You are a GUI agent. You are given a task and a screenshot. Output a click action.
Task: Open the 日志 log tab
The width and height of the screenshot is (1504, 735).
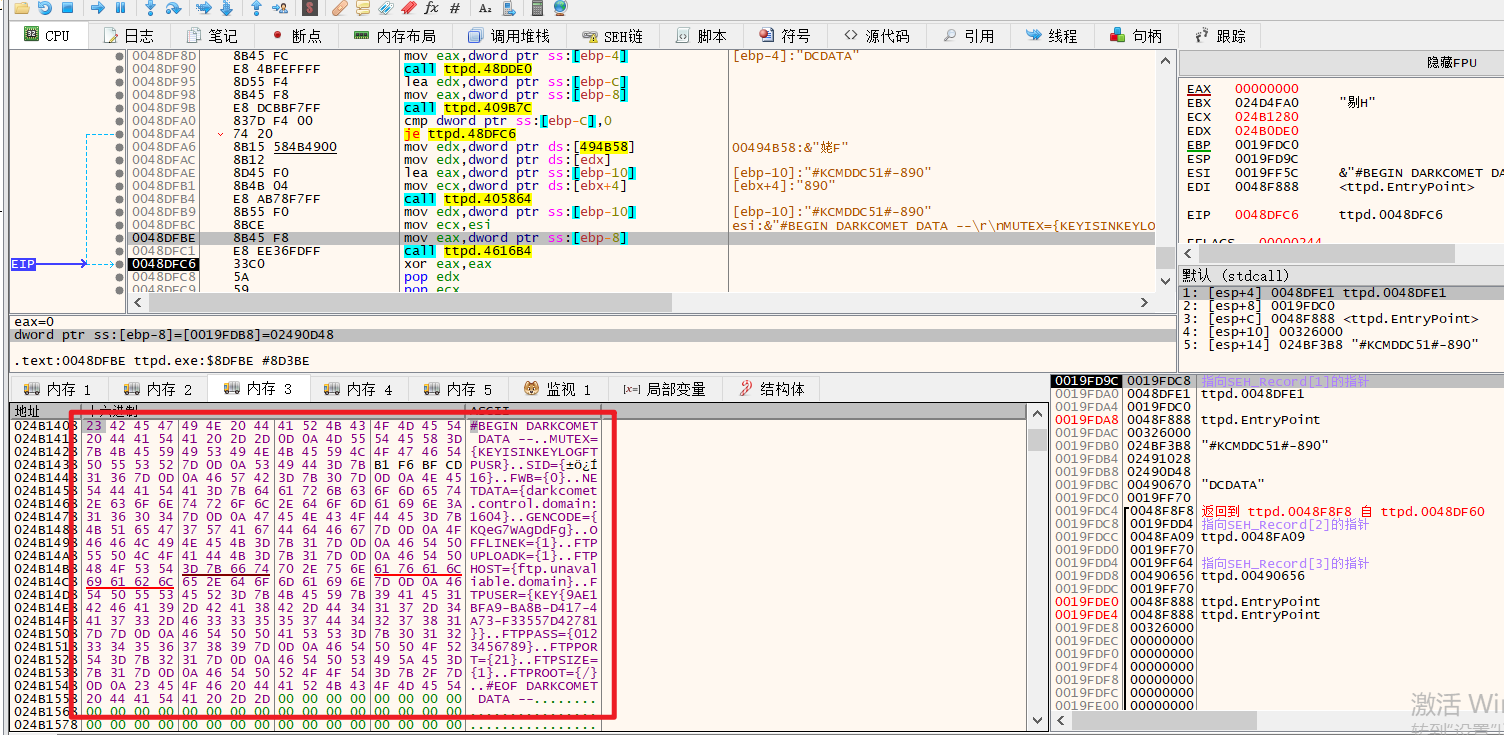(128, 36)
